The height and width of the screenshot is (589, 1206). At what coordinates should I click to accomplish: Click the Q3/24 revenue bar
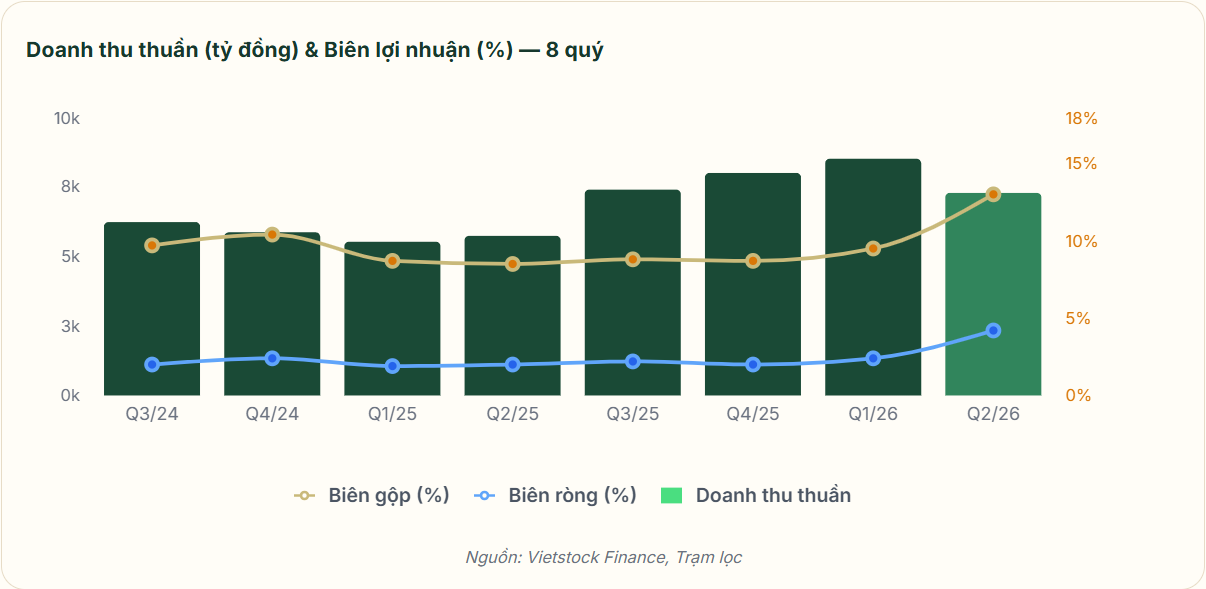point(152,309)
